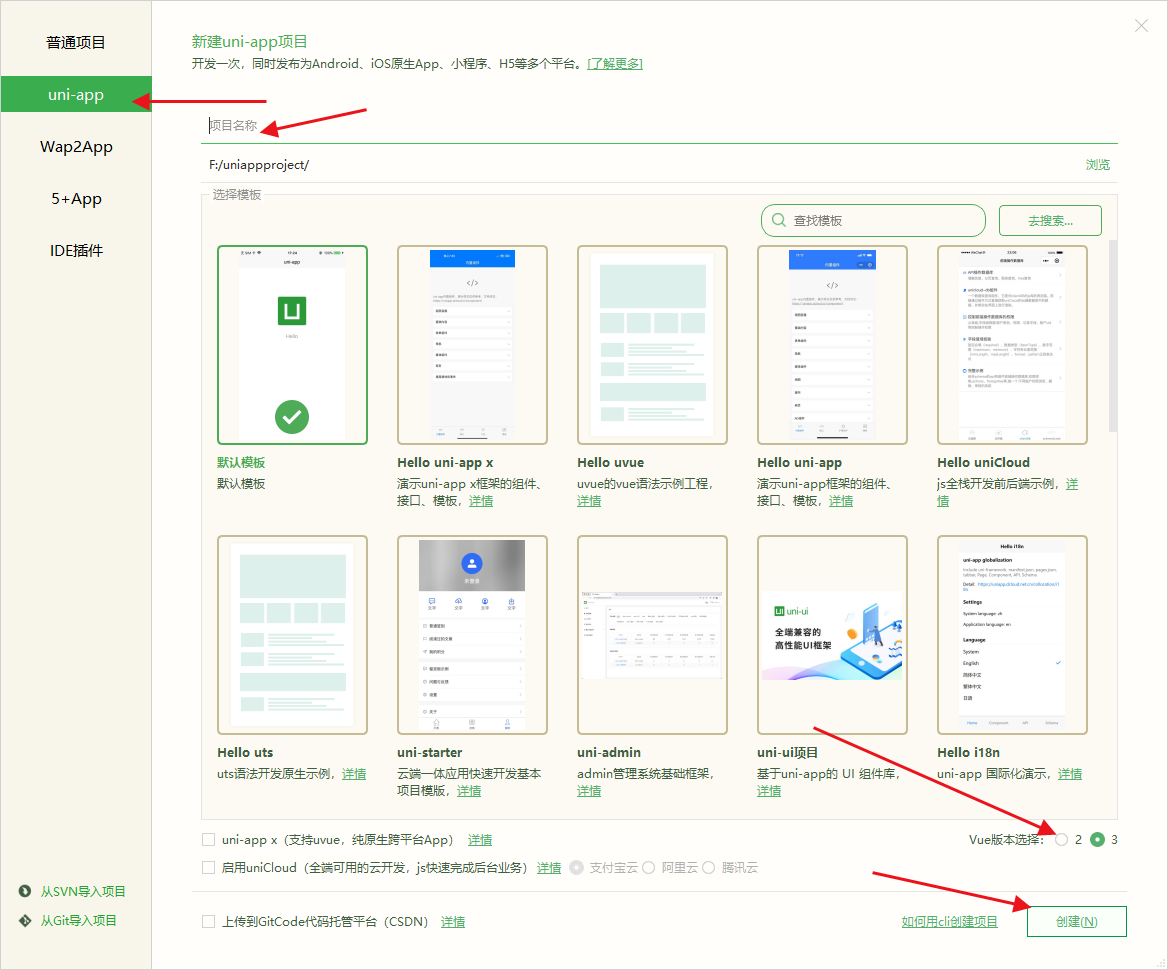Open 详情 link next to GitCode upload
Screen dimensions: 1168x970
pos(453,922)
